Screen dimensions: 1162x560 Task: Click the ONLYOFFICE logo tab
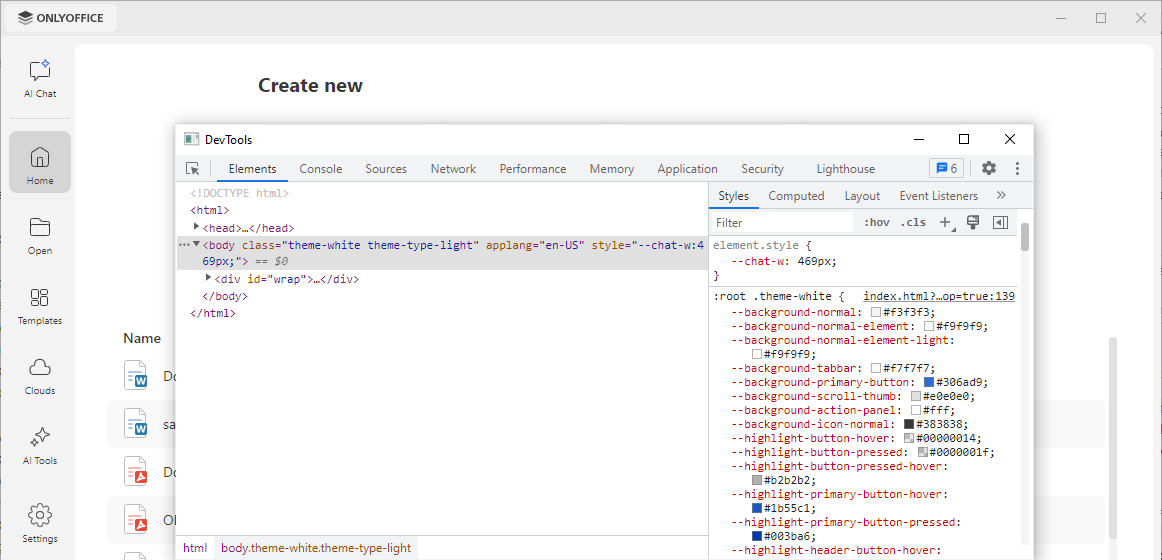(61, 19)
